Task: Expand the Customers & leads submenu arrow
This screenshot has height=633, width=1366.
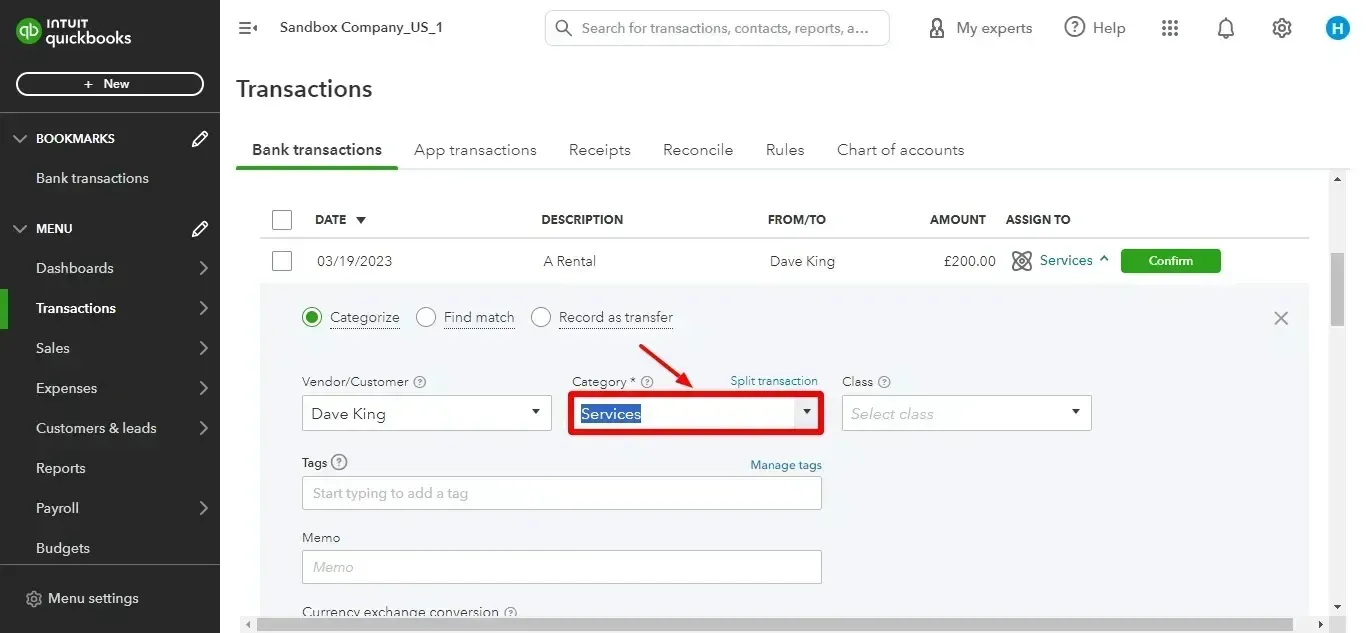Action: (203, 428)
